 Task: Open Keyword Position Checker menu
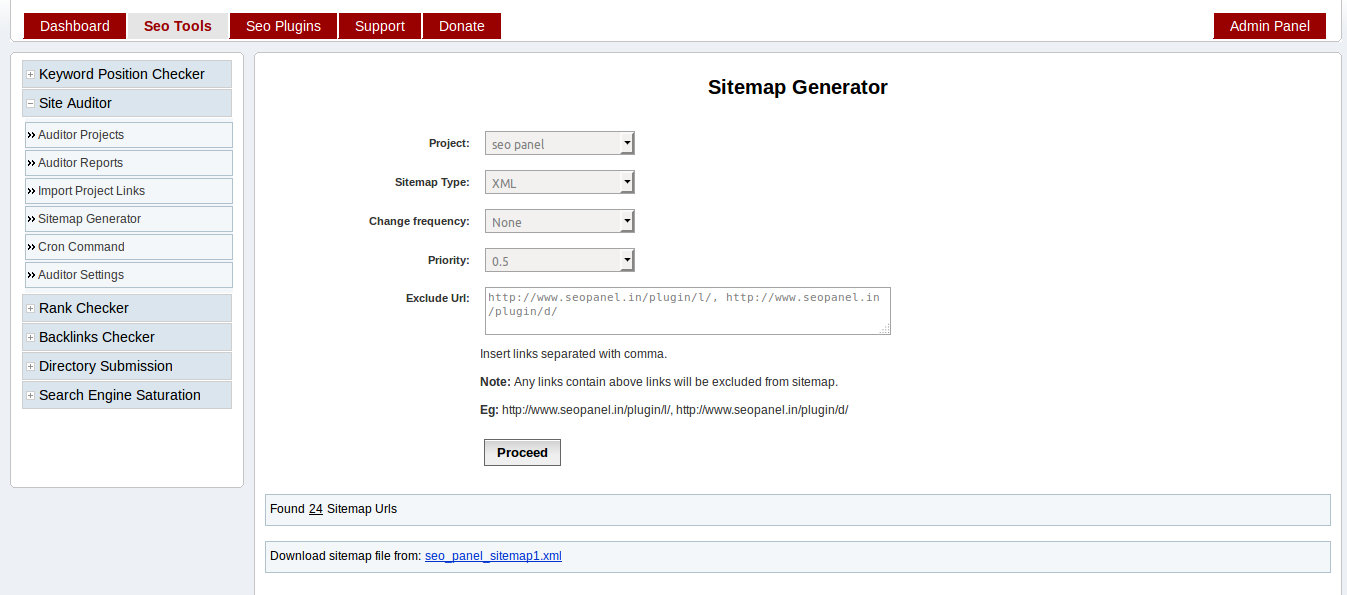point(127,74)
